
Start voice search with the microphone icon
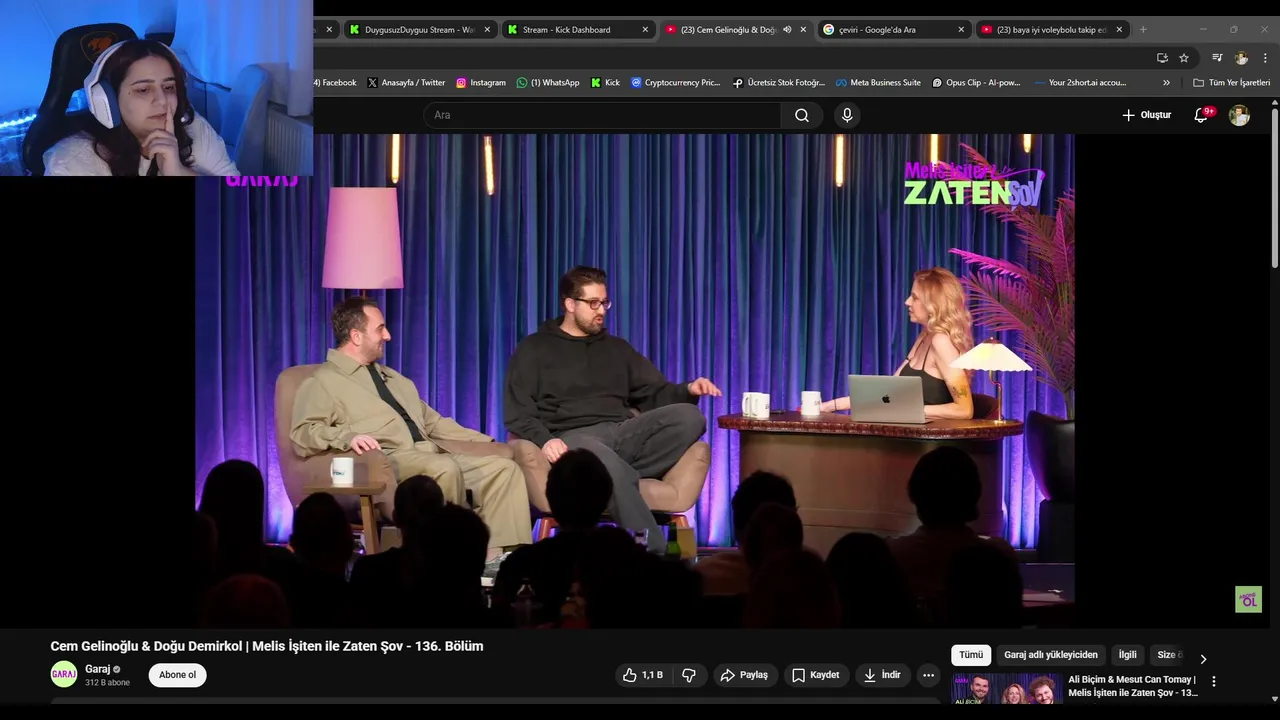click(847, 115)
